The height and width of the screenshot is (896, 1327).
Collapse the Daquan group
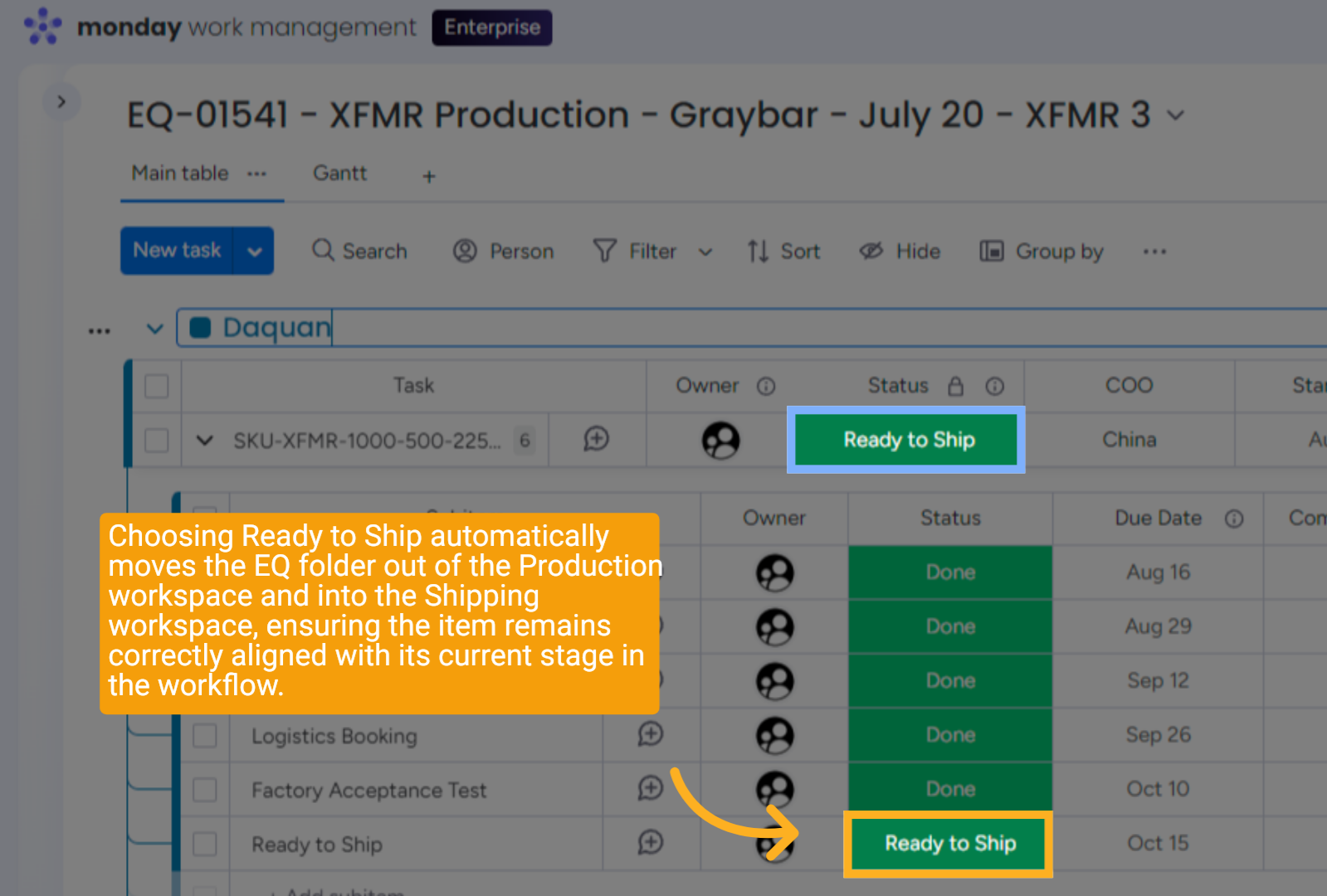point(154,329)
